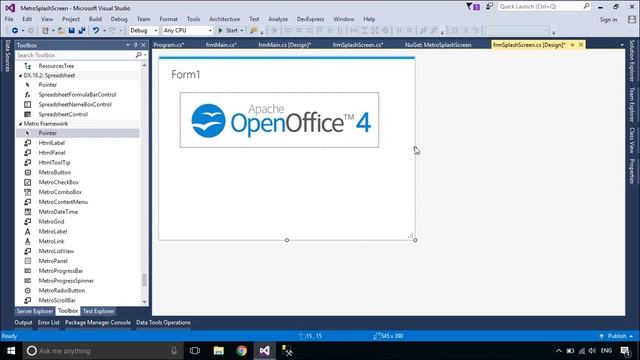Open the Server Explorer tab
Image resolution: width=640 pixels, height=360 pixels.
[x=35, y=311]
